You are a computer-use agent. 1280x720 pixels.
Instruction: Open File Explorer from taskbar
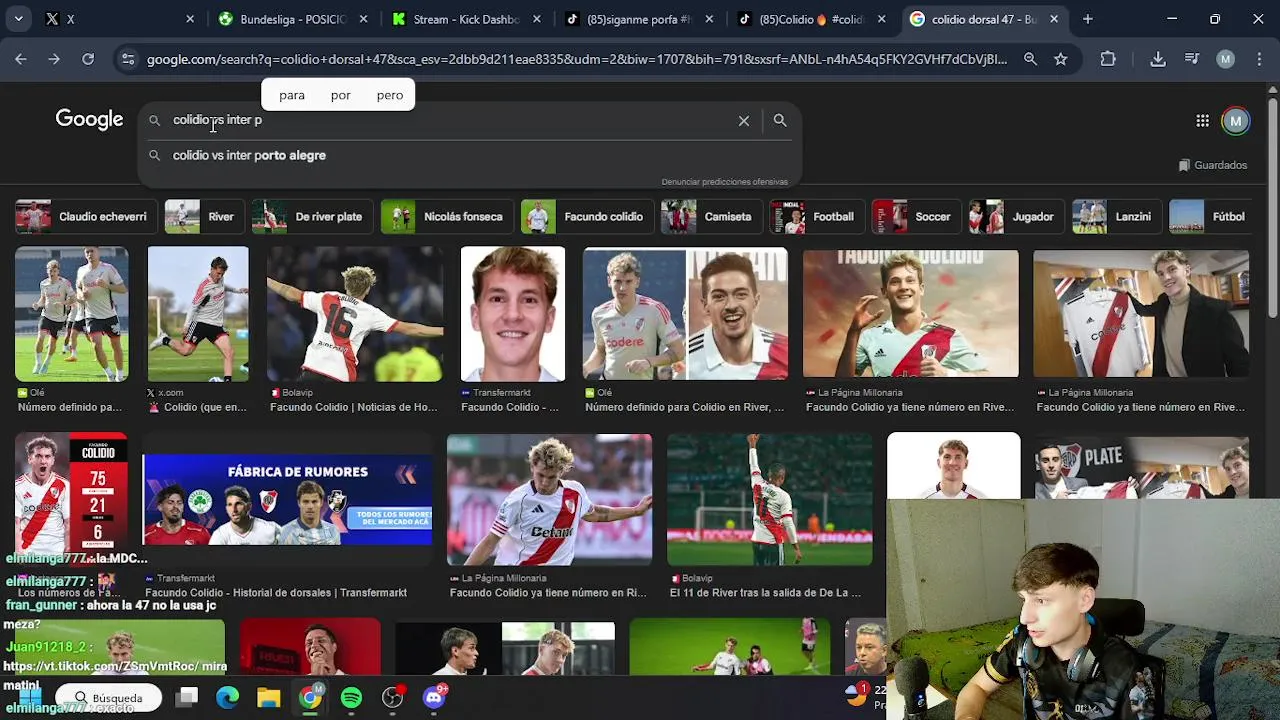269,697
